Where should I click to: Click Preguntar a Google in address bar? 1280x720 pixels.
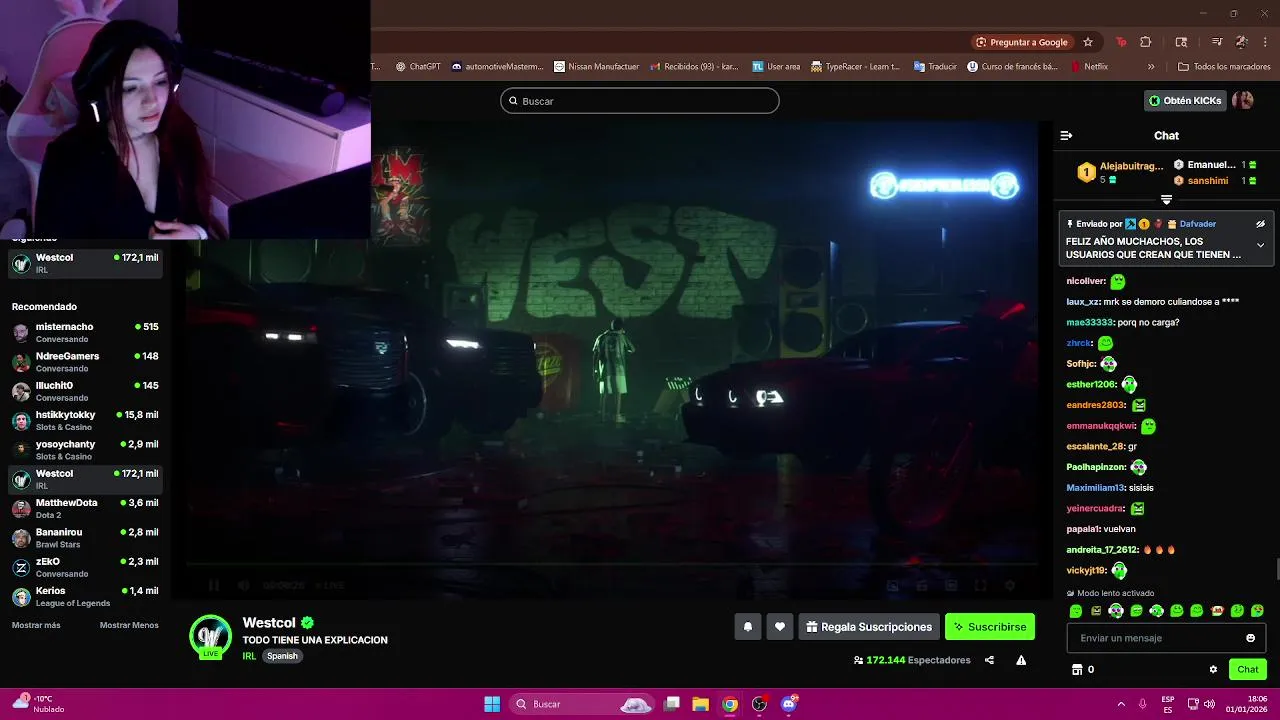1022,42
